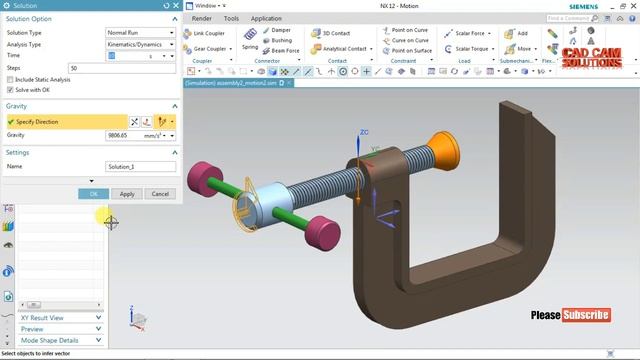Click the OK button
640x360 pixels.
click(93, 194)
